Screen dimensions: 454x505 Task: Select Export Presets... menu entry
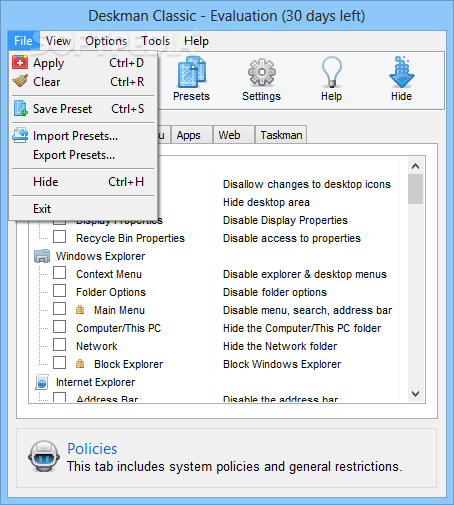[83, 155]
